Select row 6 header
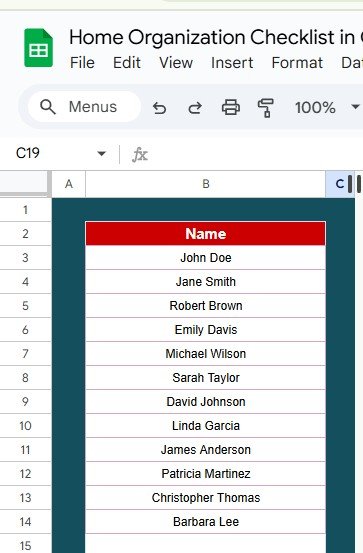This screenshot has width=363, height=553. [25, 329]
